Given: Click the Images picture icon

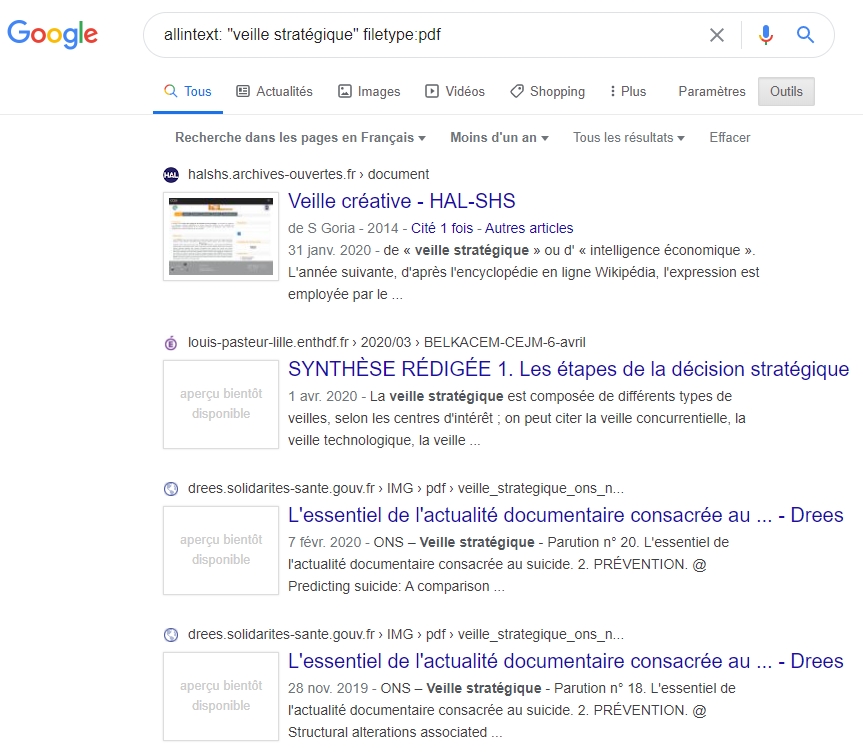Looking at the screenshot, I should point(345,91).
